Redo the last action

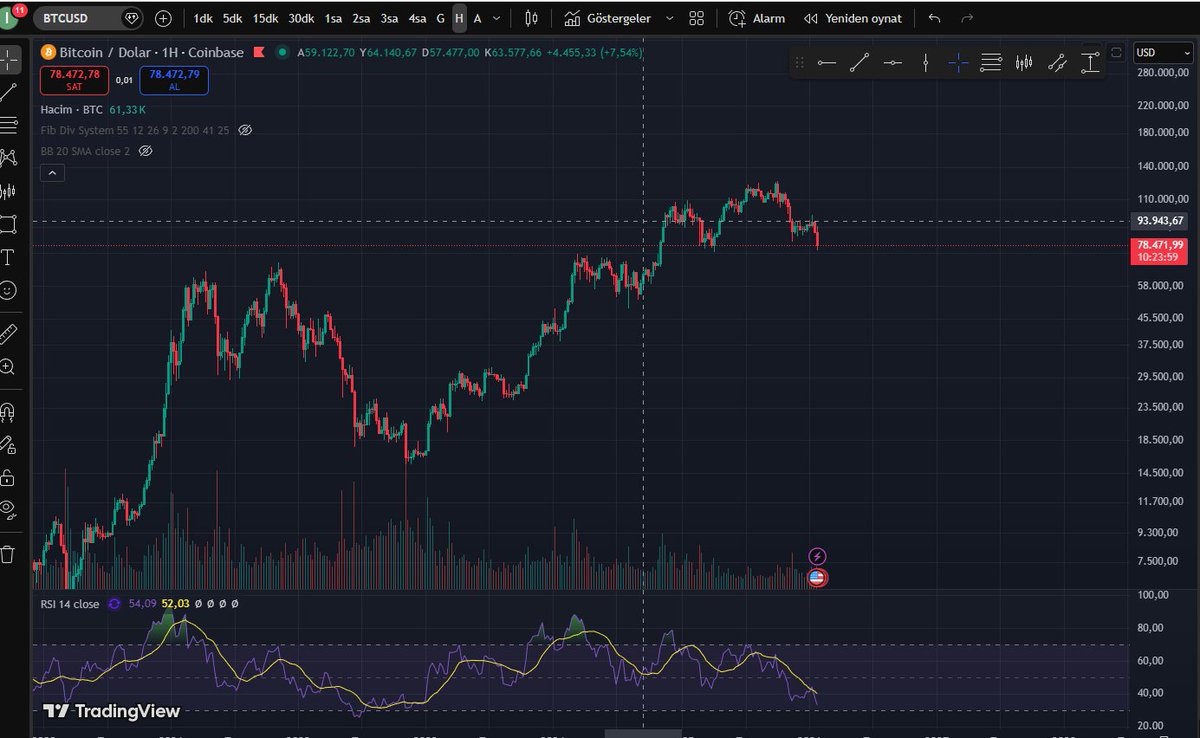966,18
